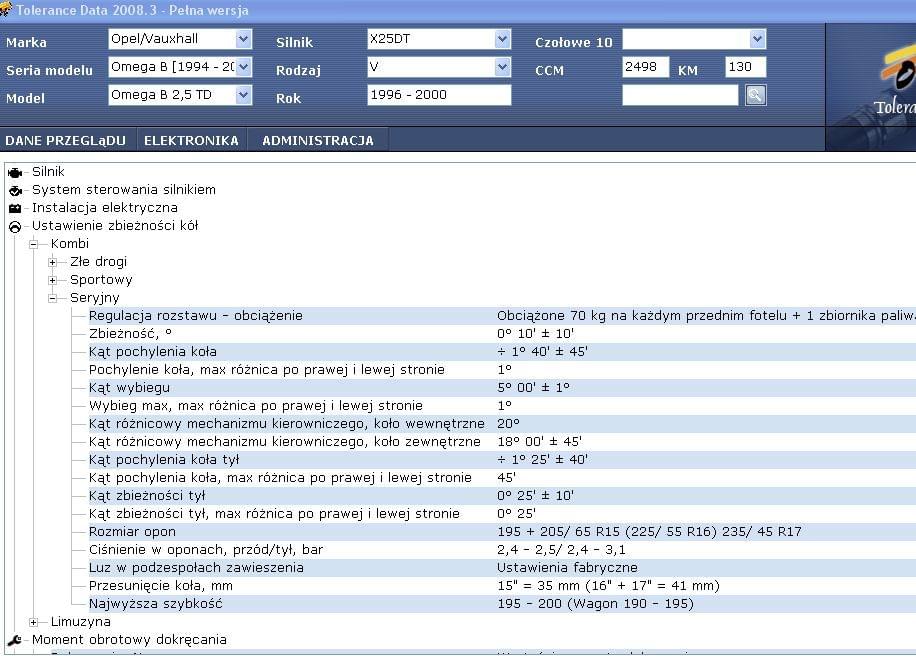
Task: Click the magnifier search icon button
Action: click(x=755, y=95)
